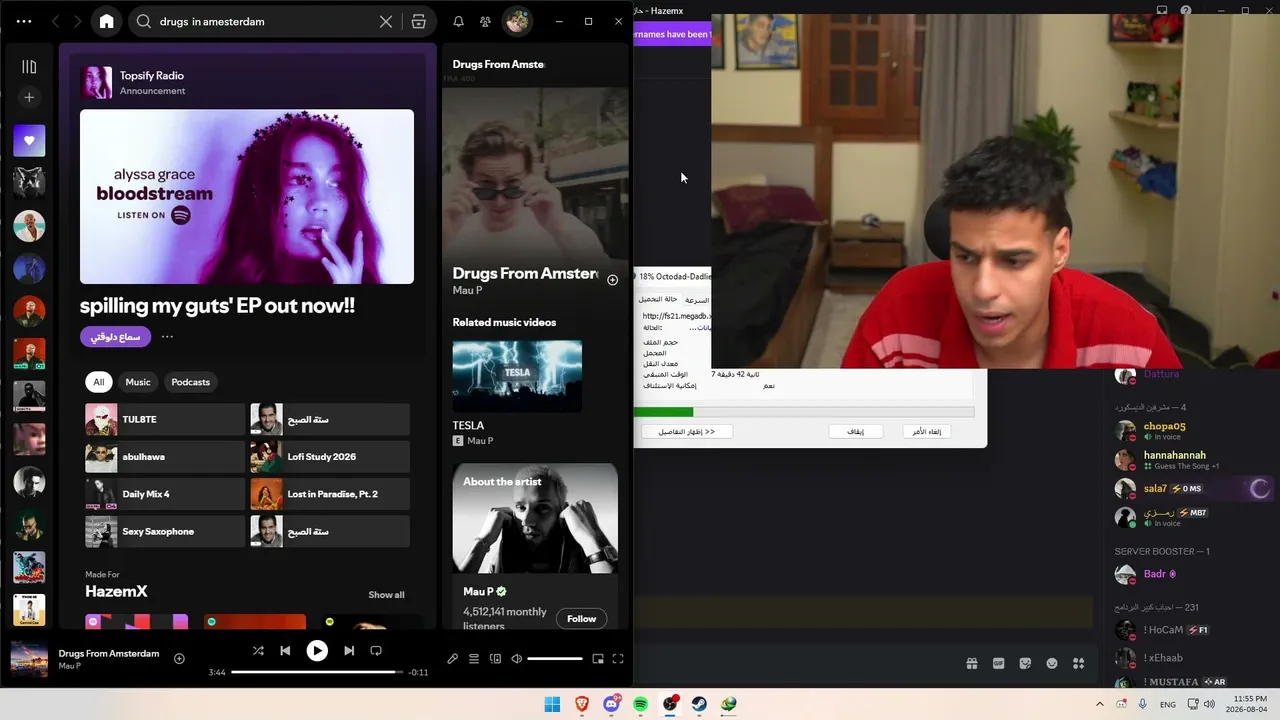Mute Spotify volume speaker icon
This screenshot has width=1280, height=720.
point(516,659)
